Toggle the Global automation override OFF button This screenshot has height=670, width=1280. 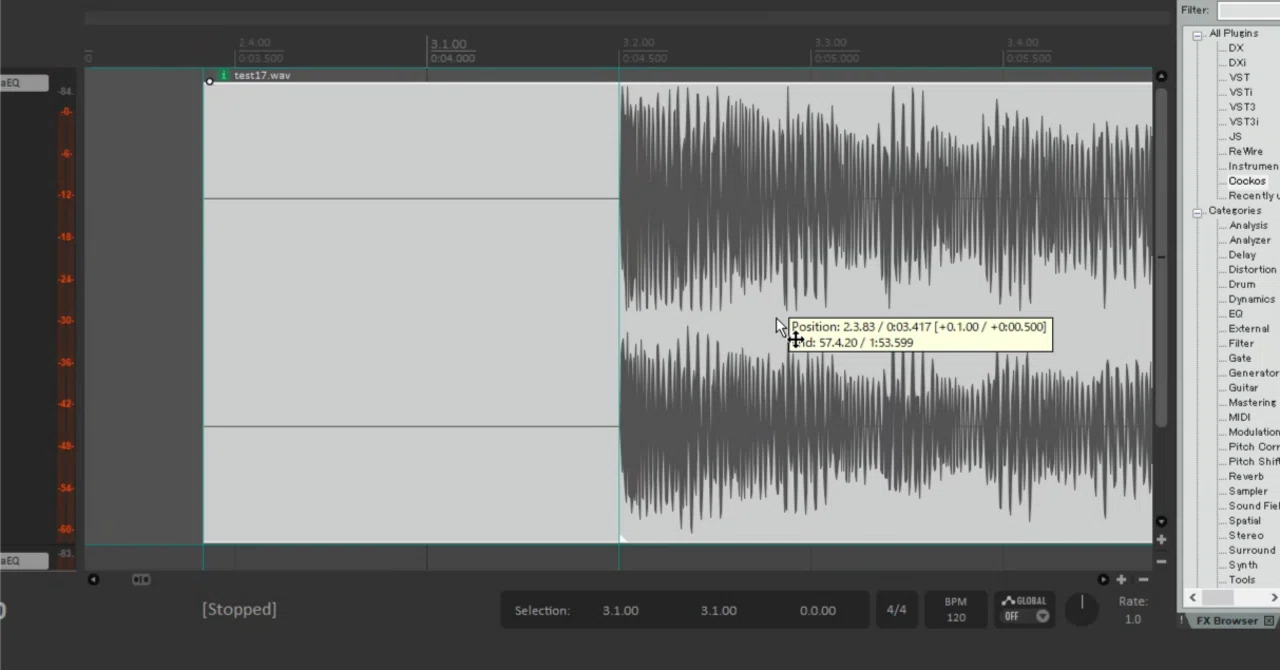point(1012,616)
